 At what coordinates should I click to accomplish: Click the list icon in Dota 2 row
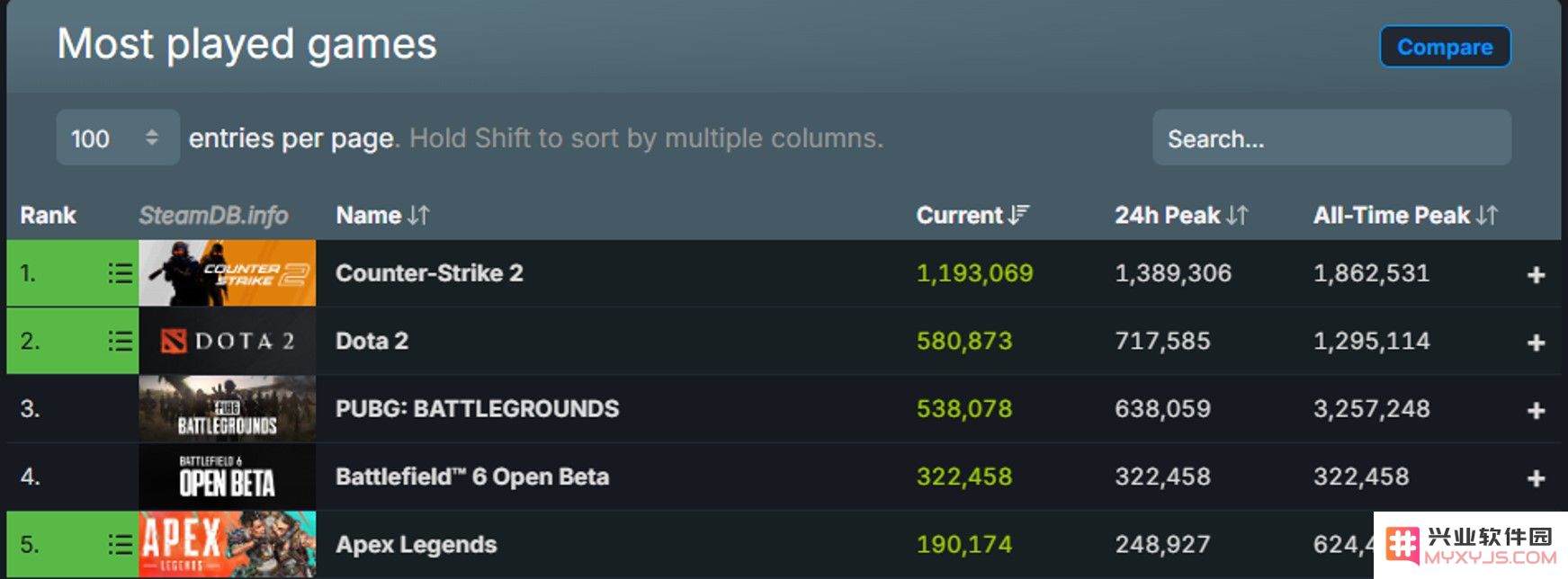[x=120, y=341]
